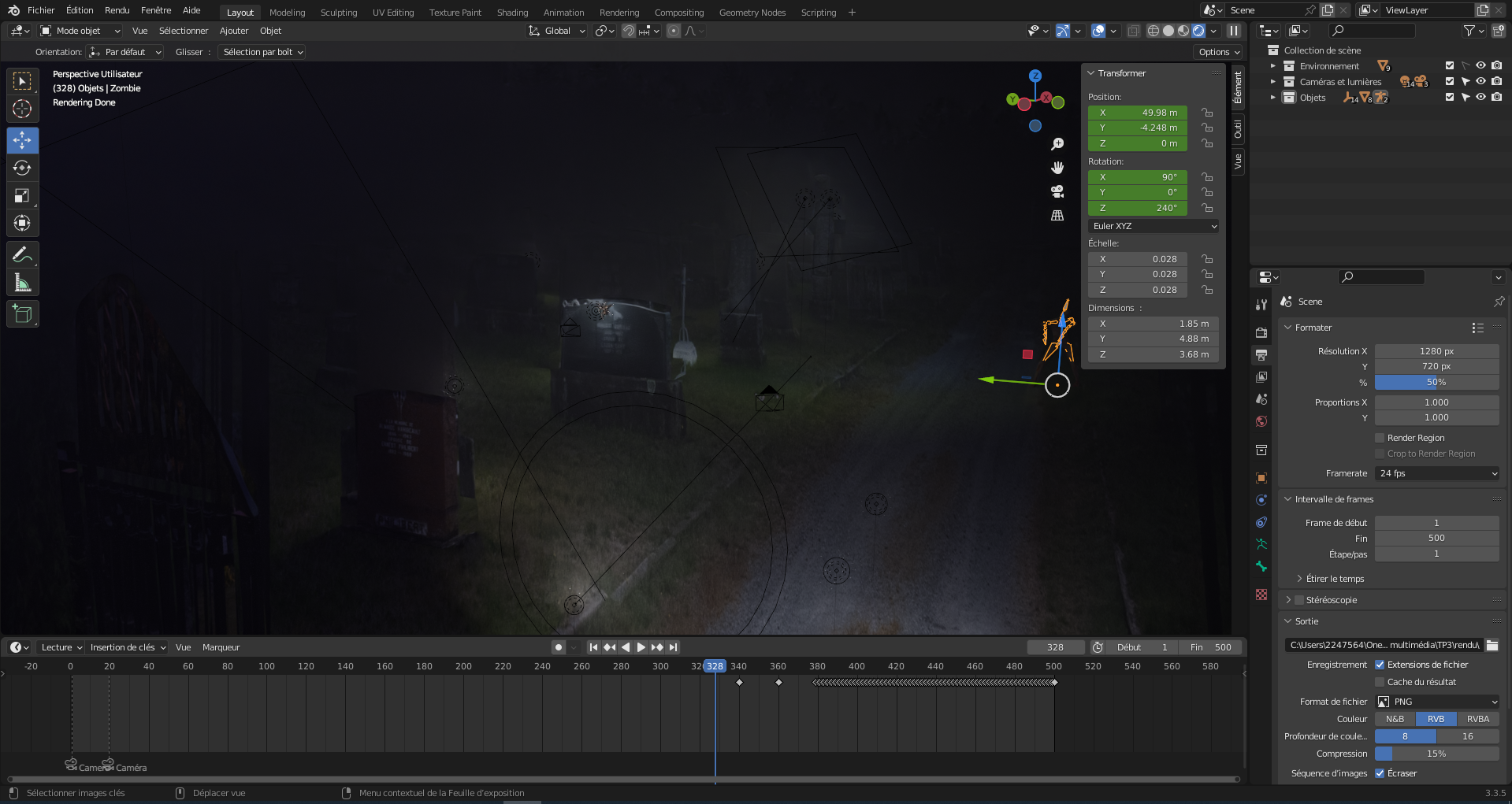Select the Move tool in the toolbar

pyautogui.click(x=22, y=141)
